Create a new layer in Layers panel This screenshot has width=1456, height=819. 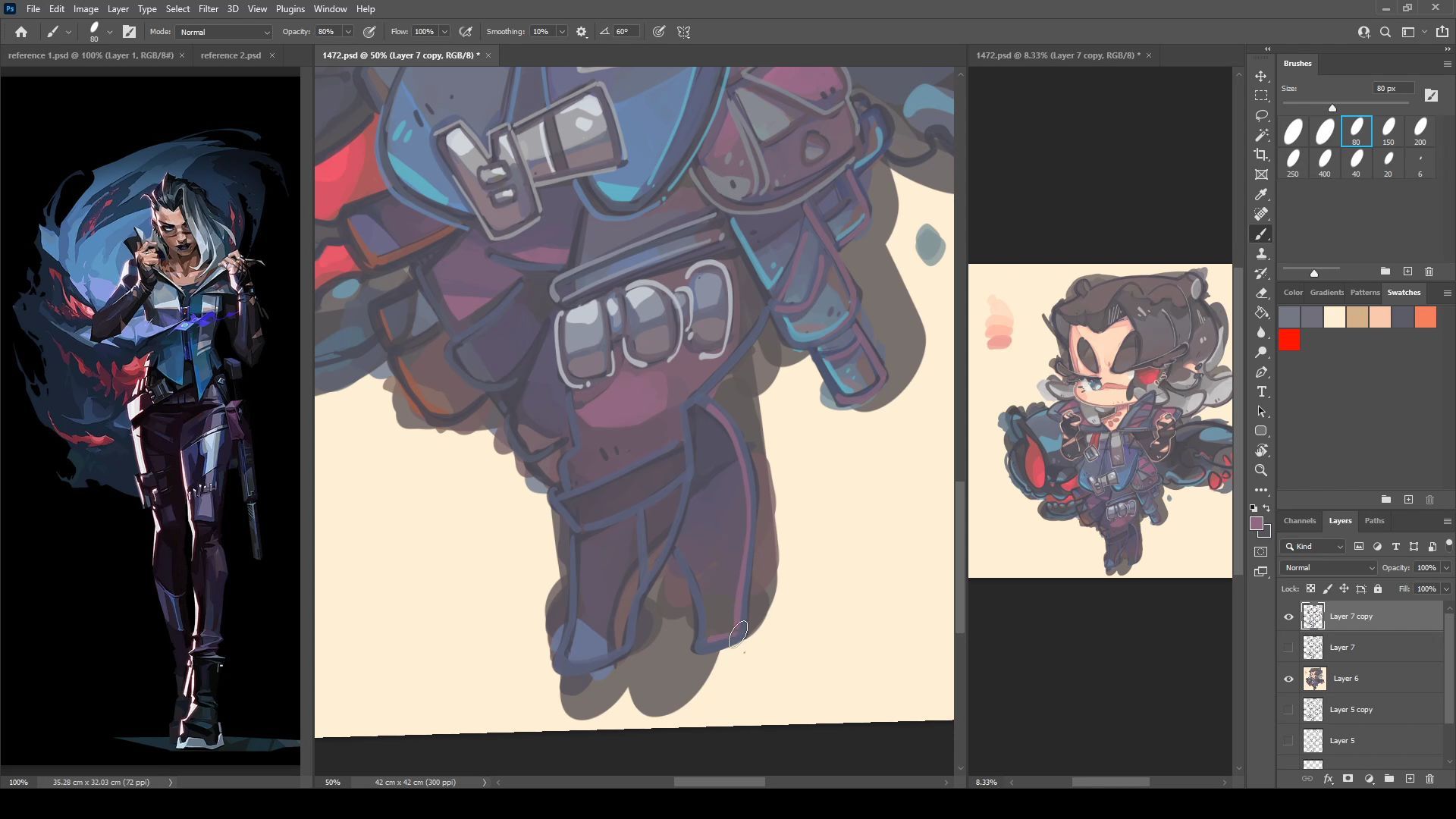pyautogui.click(x=1410, y=779)
